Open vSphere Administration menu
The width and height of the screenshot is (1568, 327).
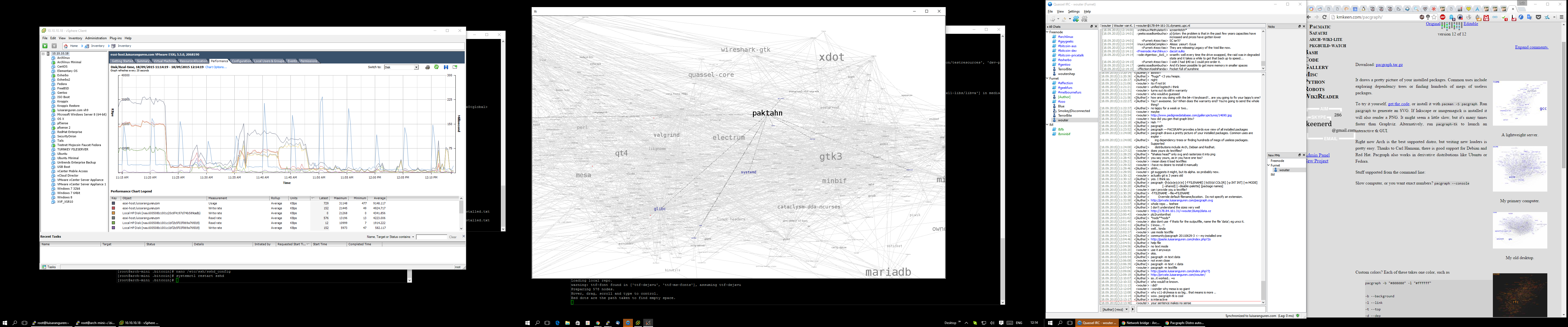pos(96,38)
